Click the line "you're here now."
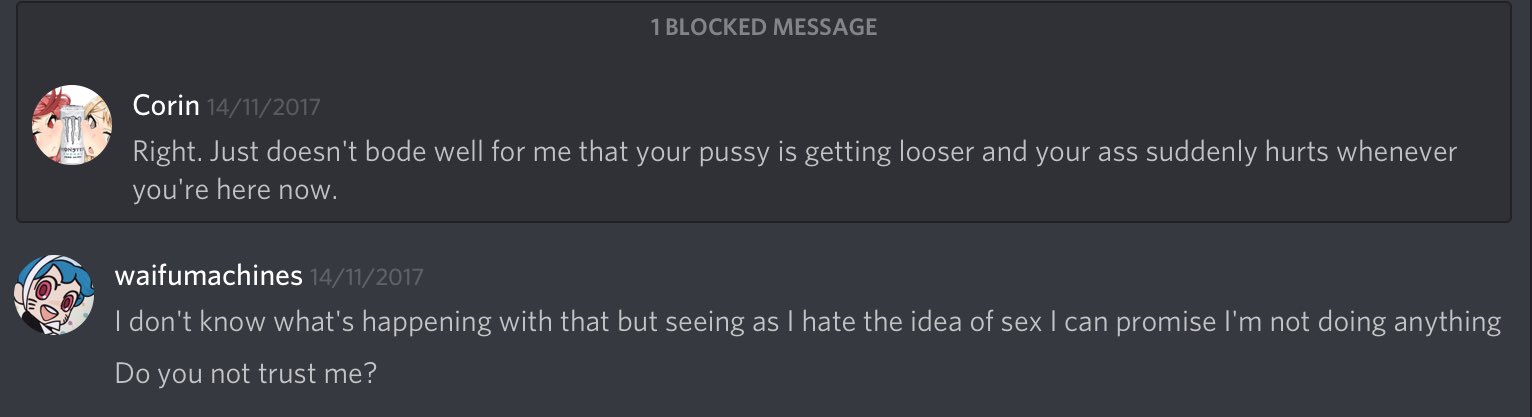Screen dimensions: 1532x417 click(x=235, y=191)
